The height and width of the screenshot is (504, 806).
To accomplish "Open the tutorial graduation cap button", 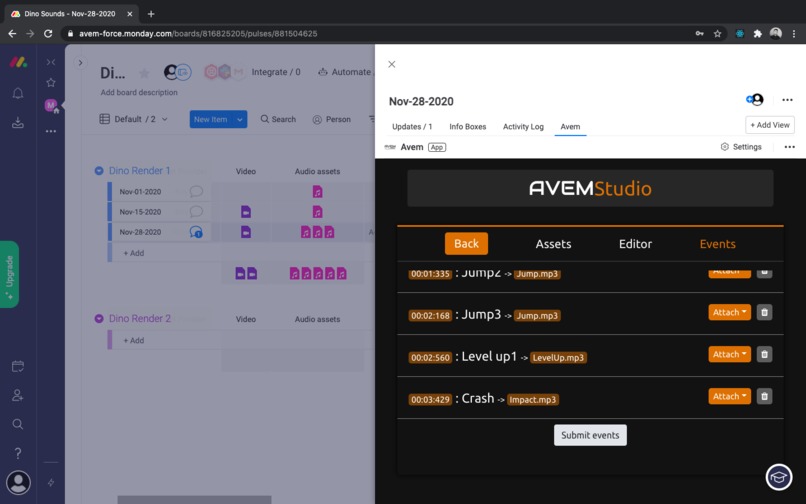I will coord(779,477).
